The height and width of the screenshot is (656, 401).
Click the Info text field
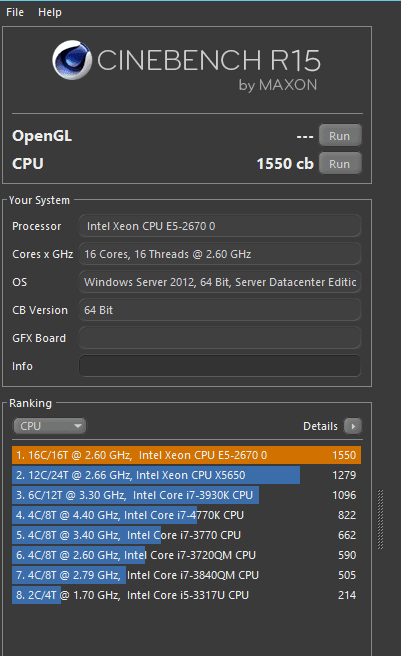tap(220, 366)
